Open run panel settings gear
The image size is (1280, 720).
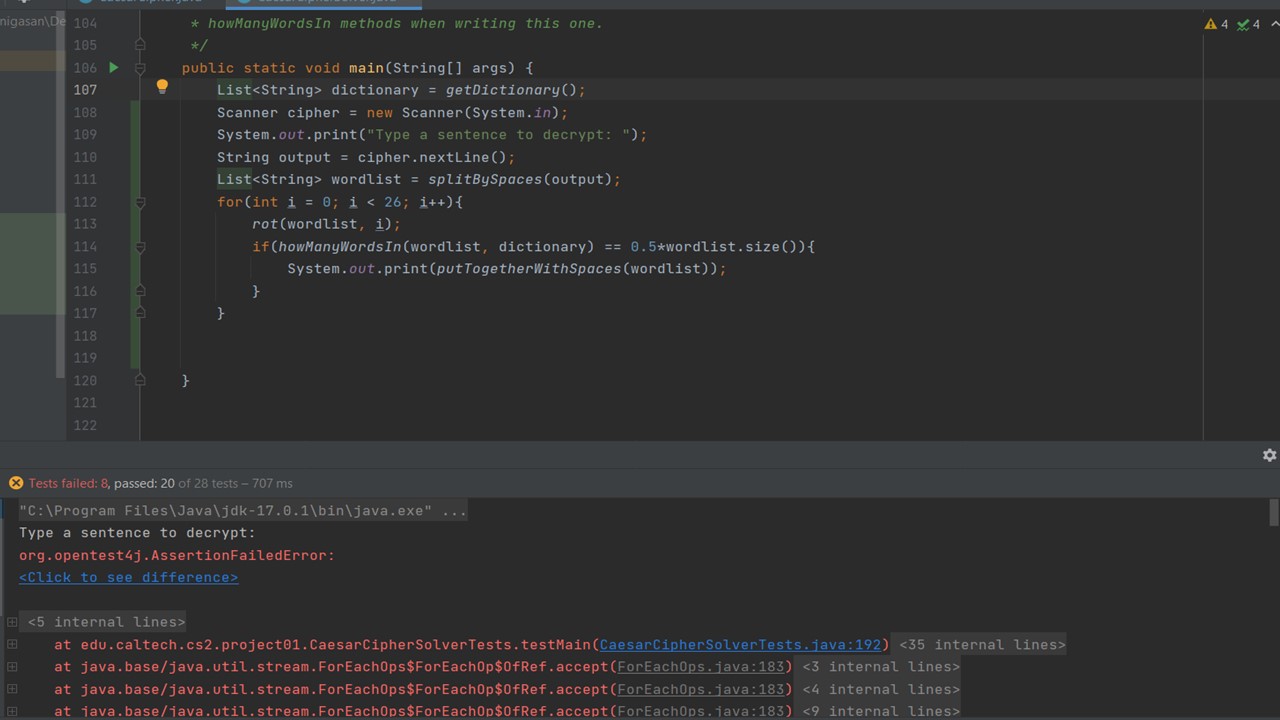pos(1269,455)
